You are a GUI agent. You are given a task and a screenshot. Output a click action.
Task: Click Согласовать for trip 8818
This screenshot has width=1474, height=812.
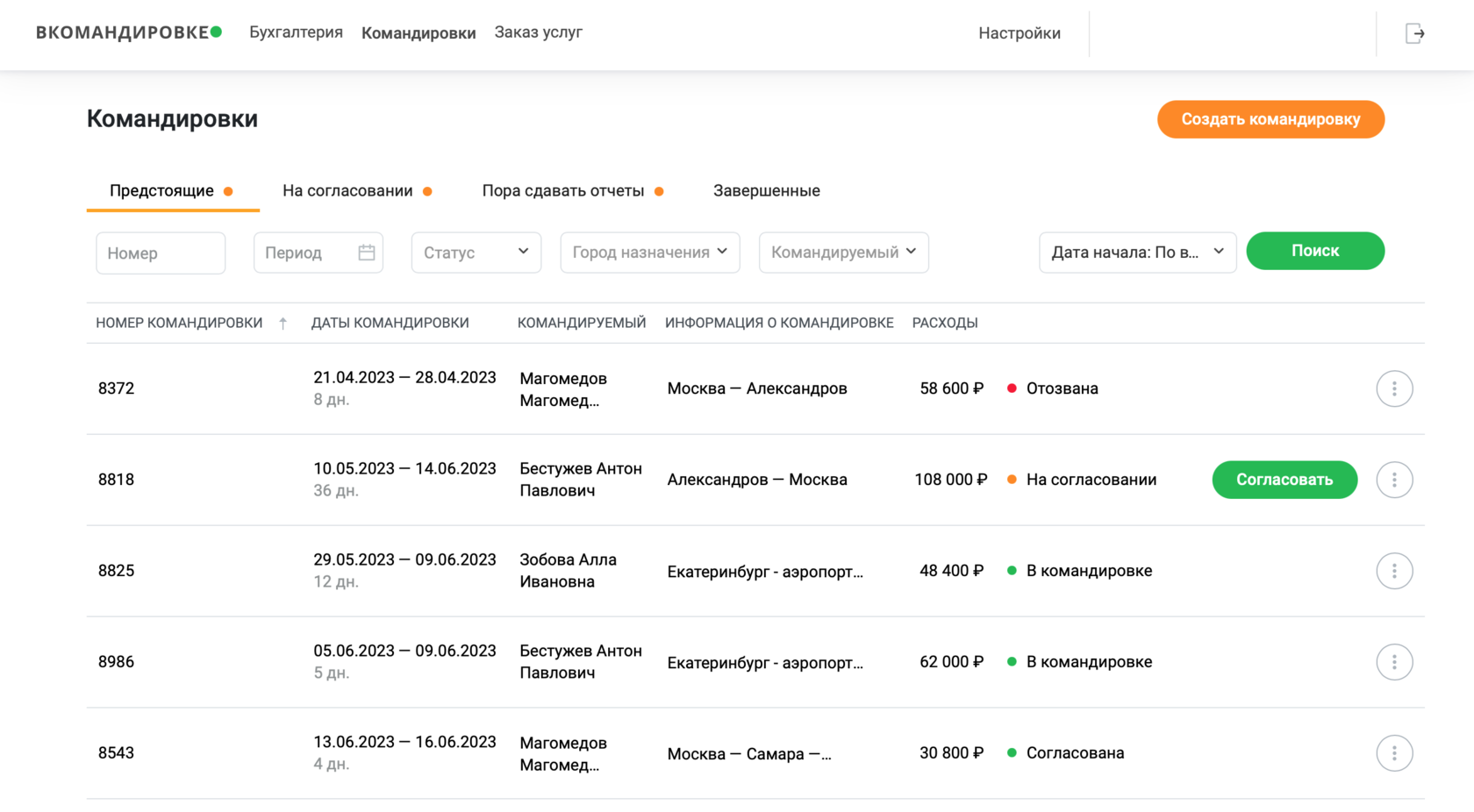(x=1284, y=480)
